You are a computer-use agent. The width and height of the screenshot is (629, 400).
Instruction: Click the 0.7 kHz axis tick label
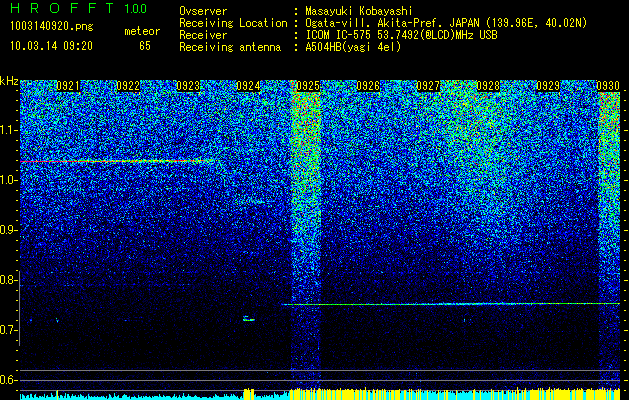(8, 330)
